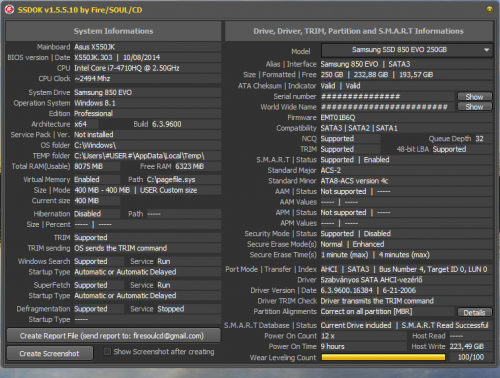500x378 pixels.
Task: Select System Drive Samsung 850 EVO value
Action: pyautogui.click(x=103, y=92)
